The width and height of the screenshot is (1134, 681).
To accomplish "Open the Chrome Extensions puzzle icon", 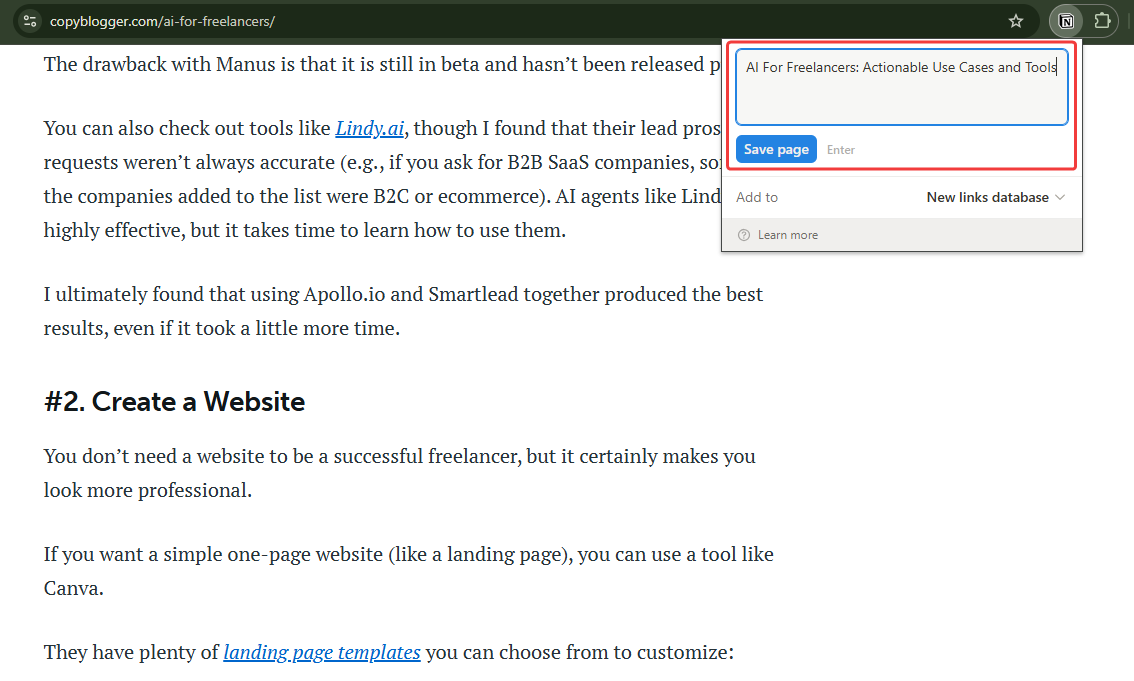I will [x=1102, y=21].
